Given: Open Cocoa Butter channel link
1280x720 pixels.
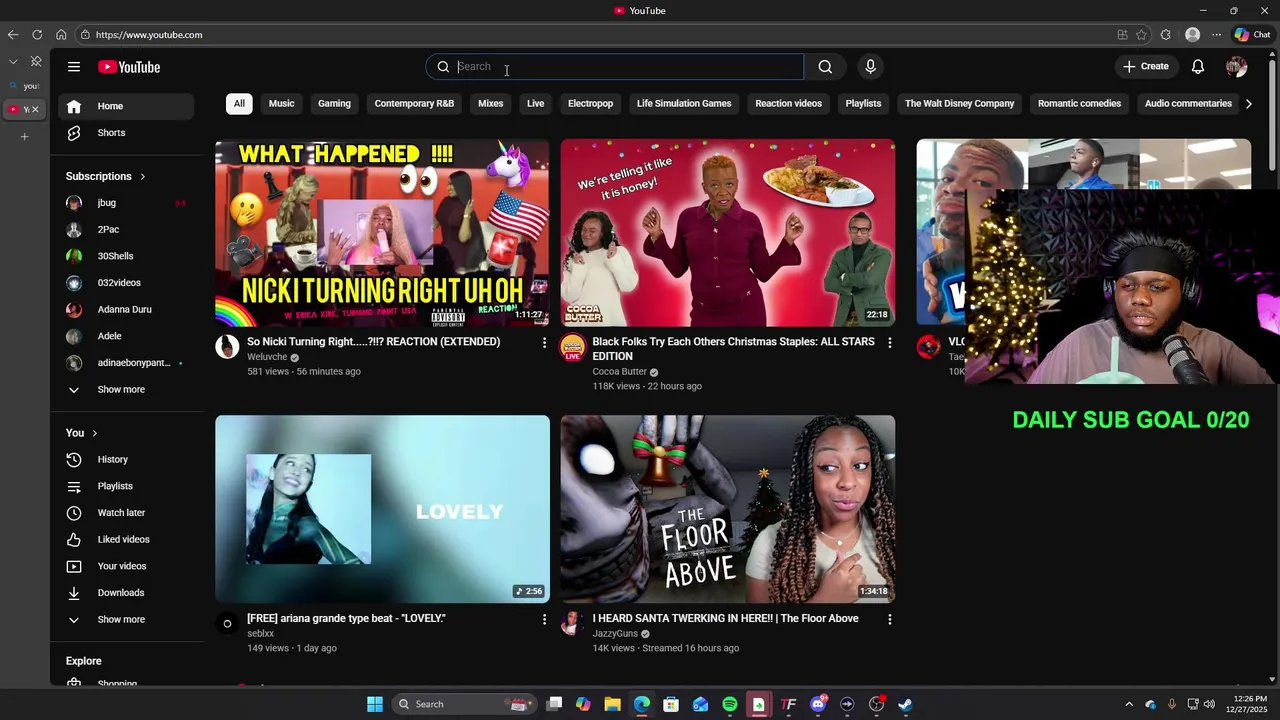Looking at the screenshot, I should click(619, 372).
